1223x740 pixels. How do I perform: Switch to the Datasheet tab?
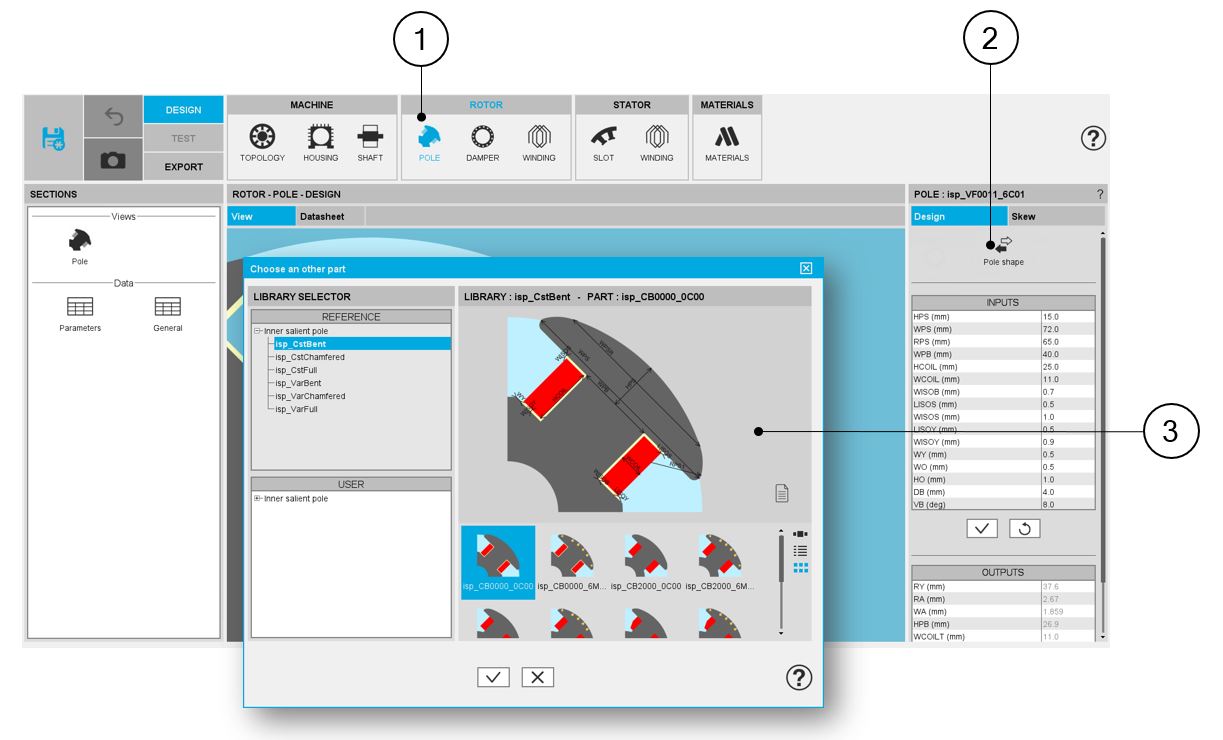click(x=322, y=216)
